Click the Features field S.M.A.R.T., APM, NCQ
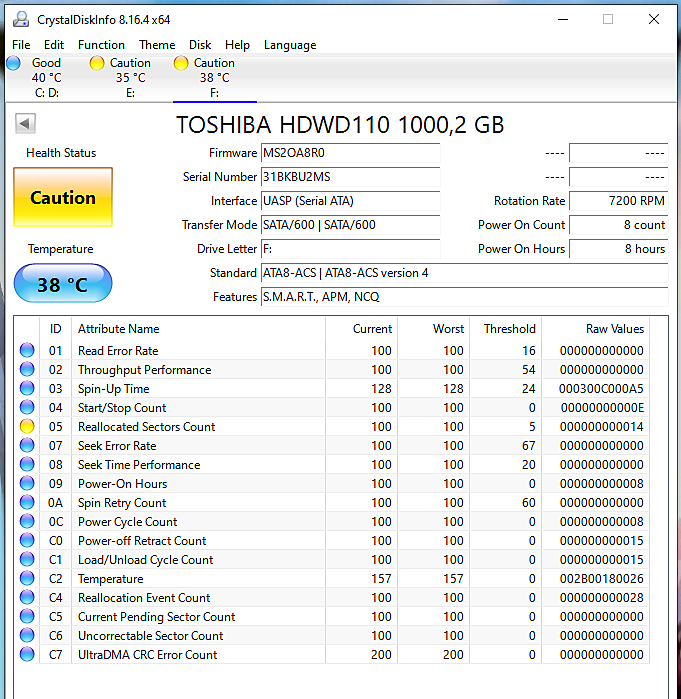The image size is (681, 699). [x=464, y=297]
